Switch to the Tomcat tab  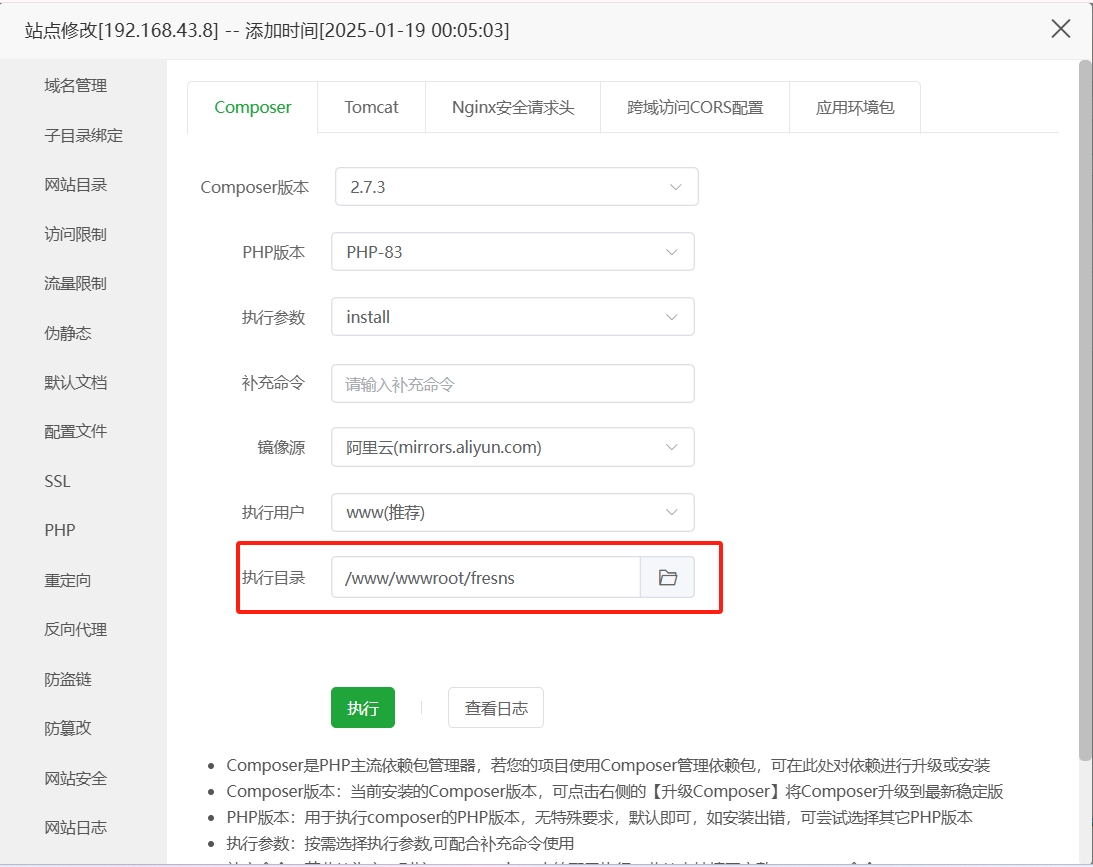coord(371,107)
